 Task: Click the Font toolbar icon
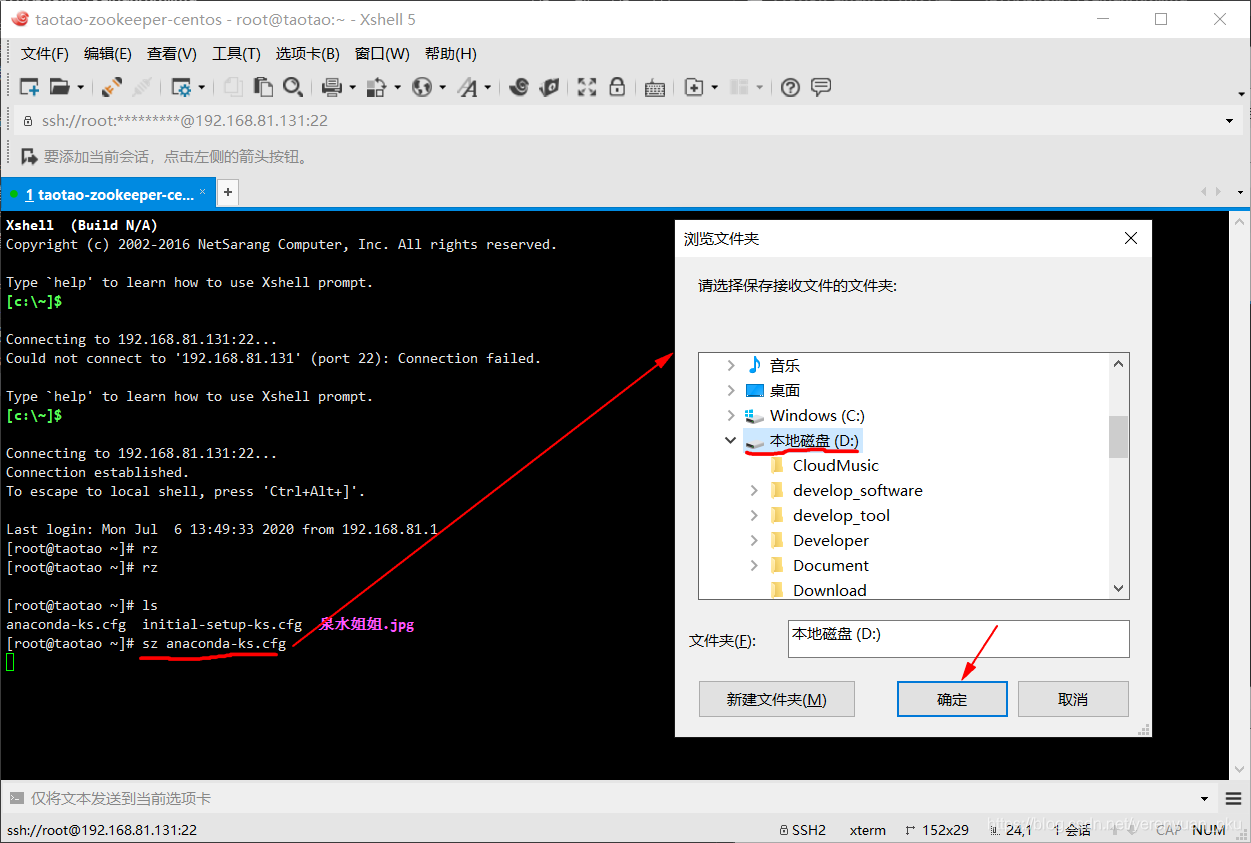(x=468, y=88)
